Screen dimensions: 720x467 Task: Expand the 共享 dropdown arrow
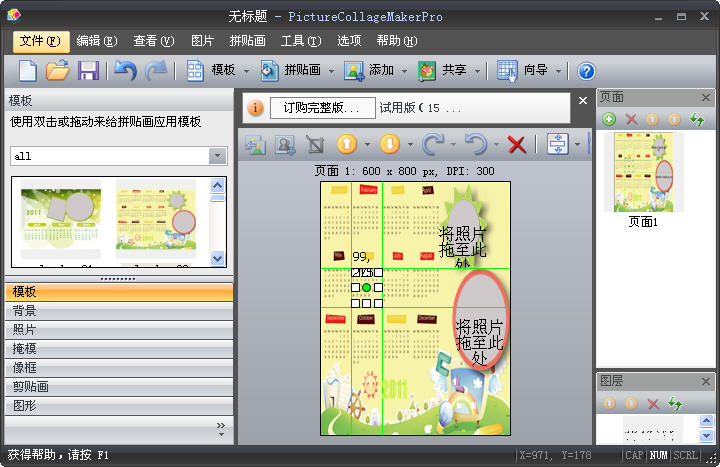pyautogui.click(x=478, y=72)
